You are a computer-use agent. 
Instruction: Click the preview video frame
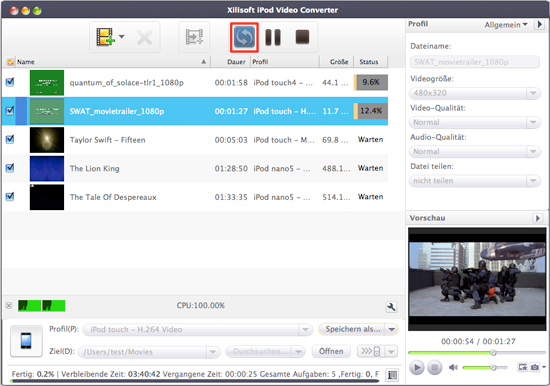[x=477, y=279]
